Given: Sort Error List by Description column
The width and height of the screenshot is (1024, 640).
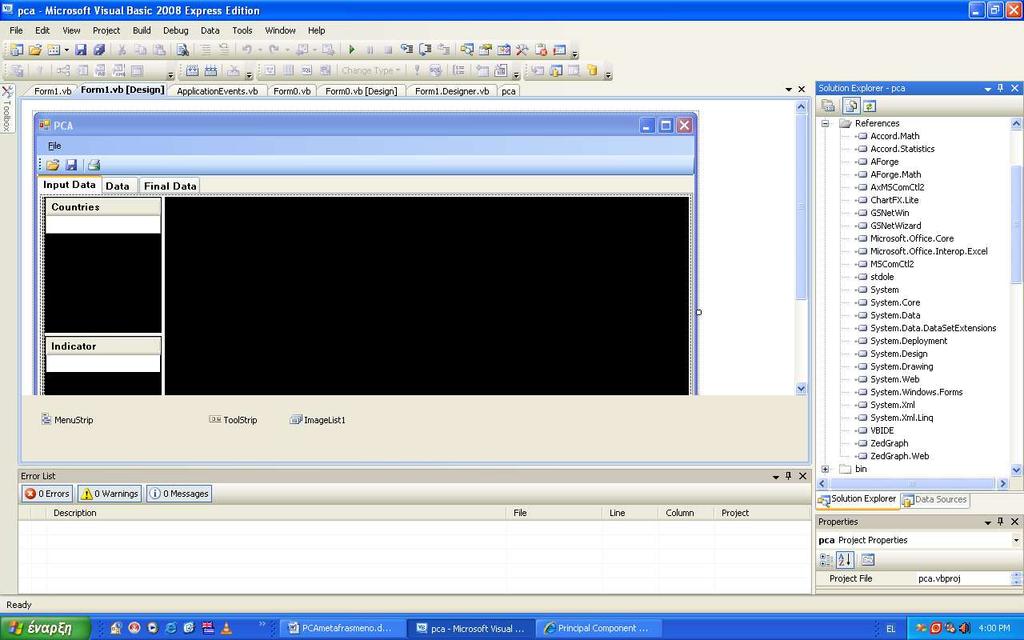Looking at the screenshot, I should pyautogui.click(x=276, y=513).
